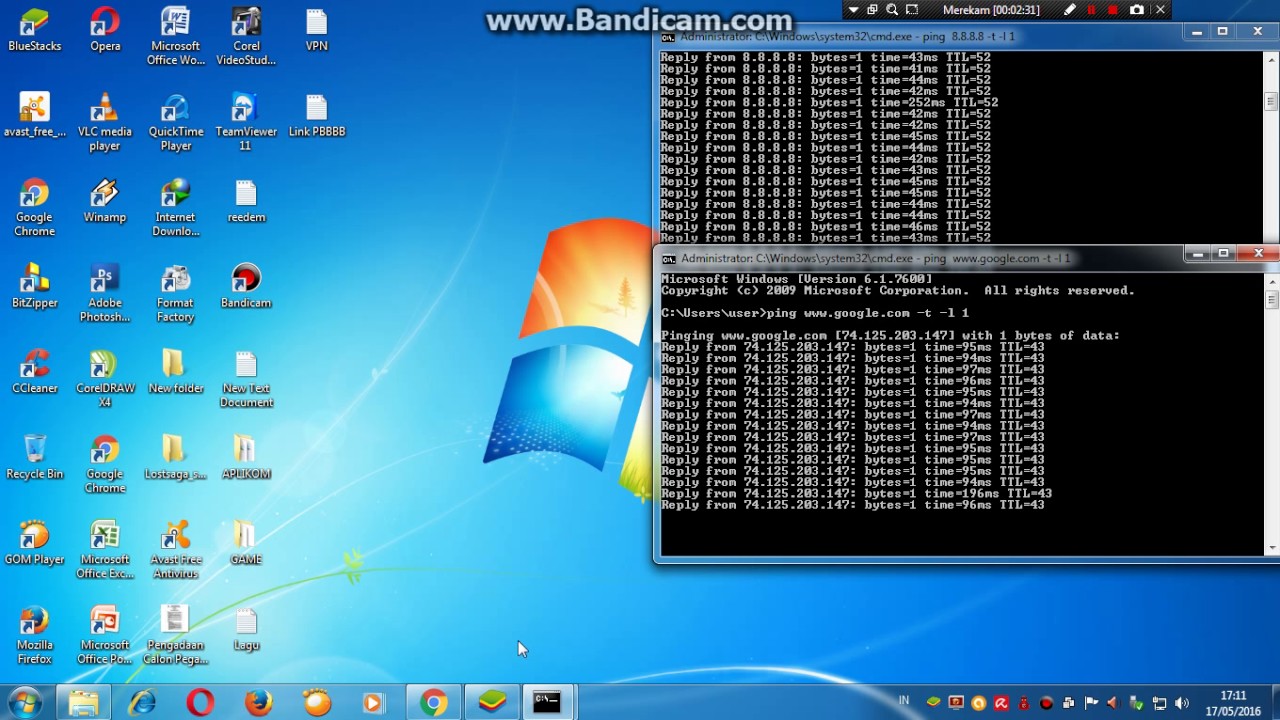This screenshot has width=1280, height=720.
Task: Click the Bandicam window-mode icon
Action: (872, 10)
